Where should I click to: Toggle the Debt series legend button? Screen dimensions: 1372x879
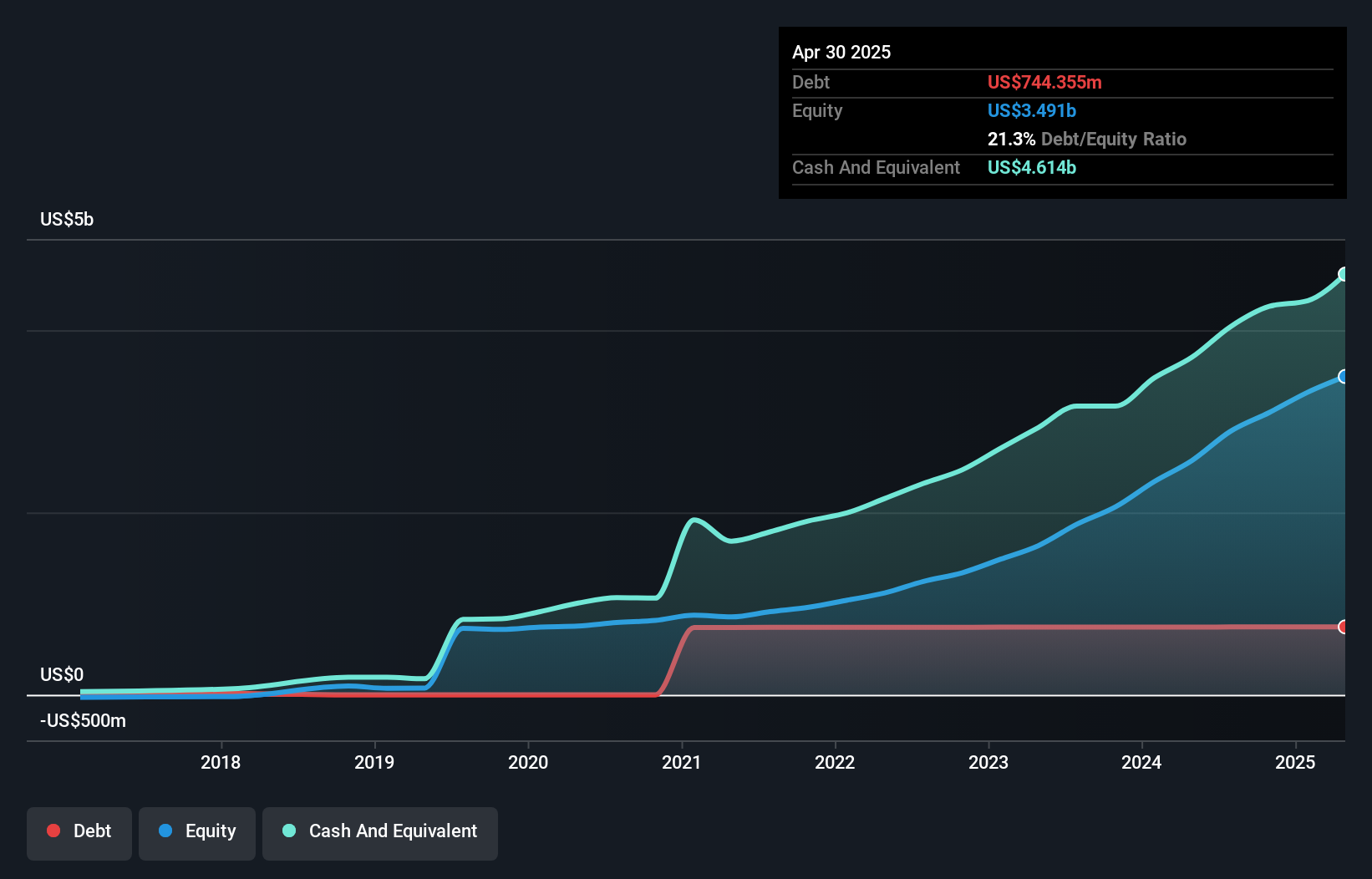79,833
